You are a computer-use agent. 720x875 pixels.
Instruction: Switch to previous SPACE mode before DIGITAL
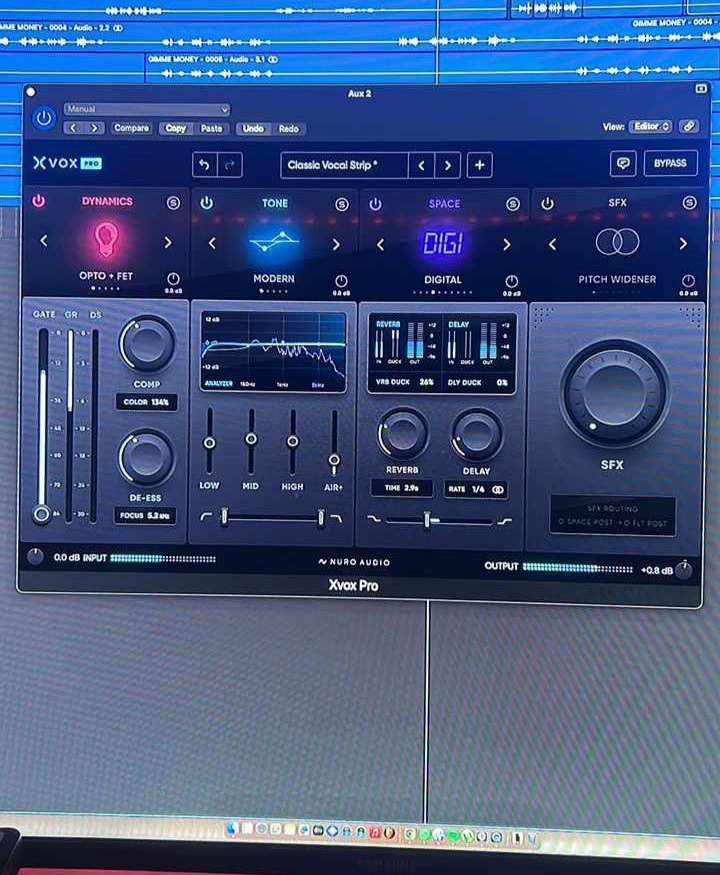point(380,244)
